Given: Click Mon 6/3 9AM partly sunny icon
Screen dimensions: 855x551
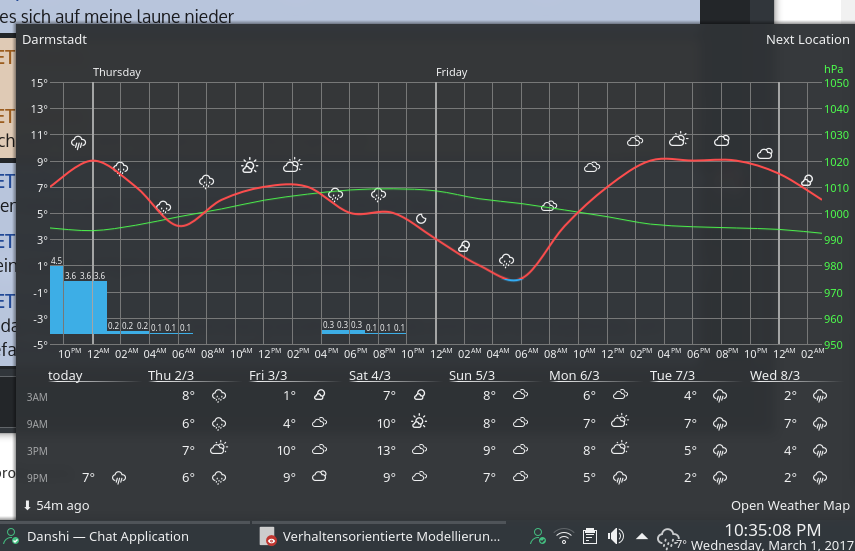Looking at the screenshot, I should 620,421.
